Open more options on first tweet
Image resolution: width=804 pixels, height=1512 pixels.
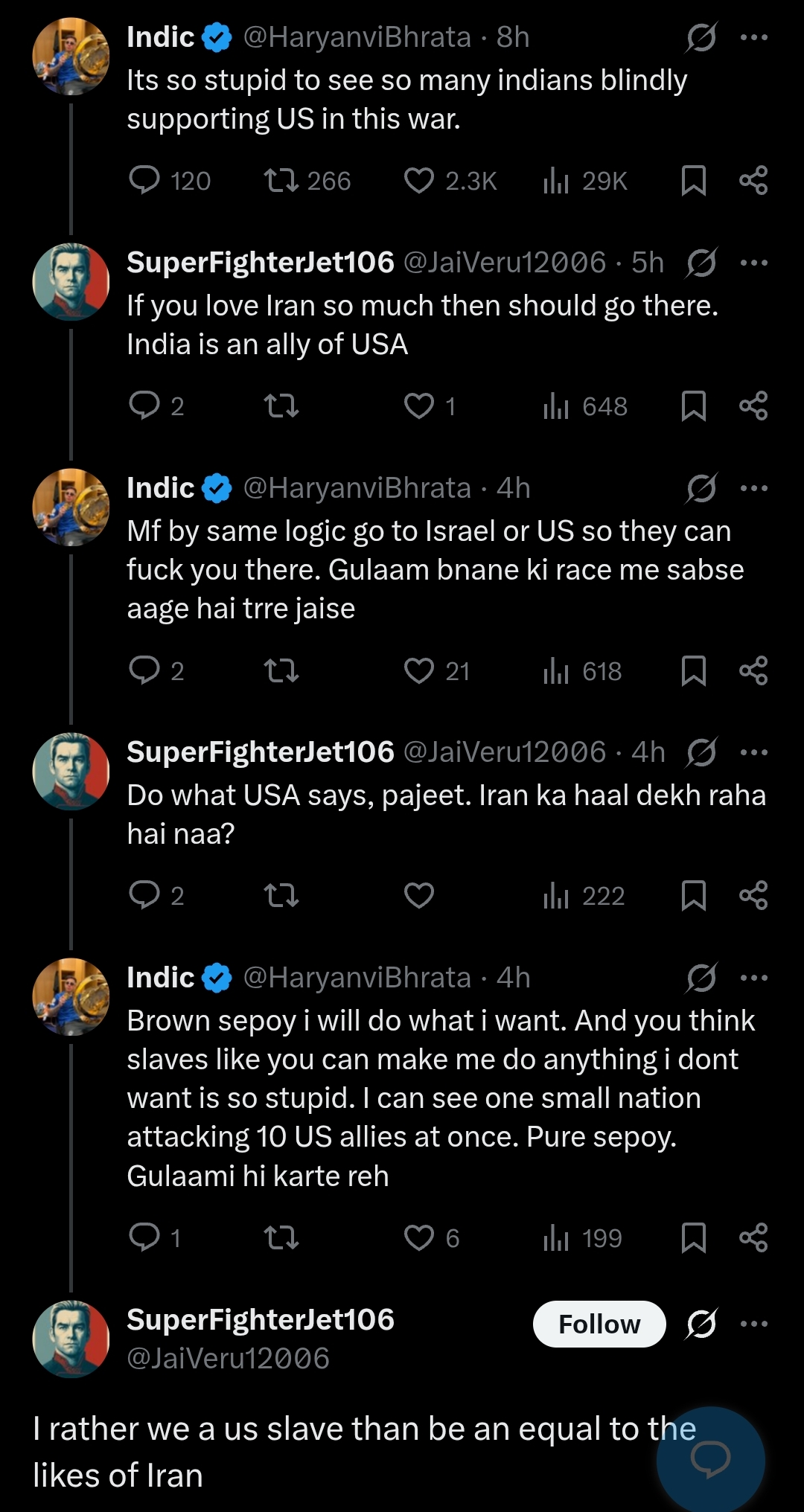[x=754, y=37]
